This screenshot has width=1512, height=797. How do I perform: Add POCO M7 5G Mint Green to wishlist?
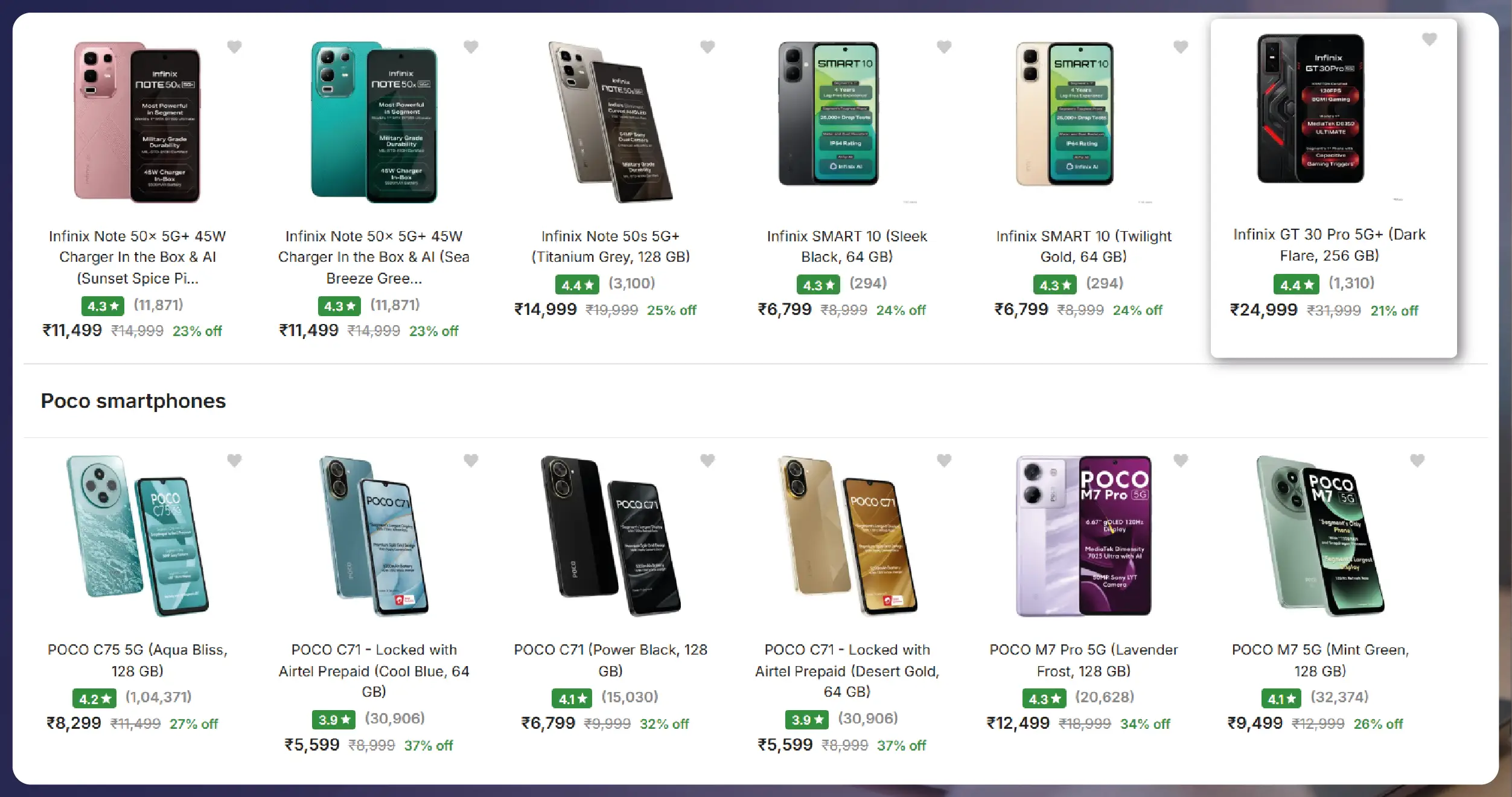click(x=1417, y=460)
